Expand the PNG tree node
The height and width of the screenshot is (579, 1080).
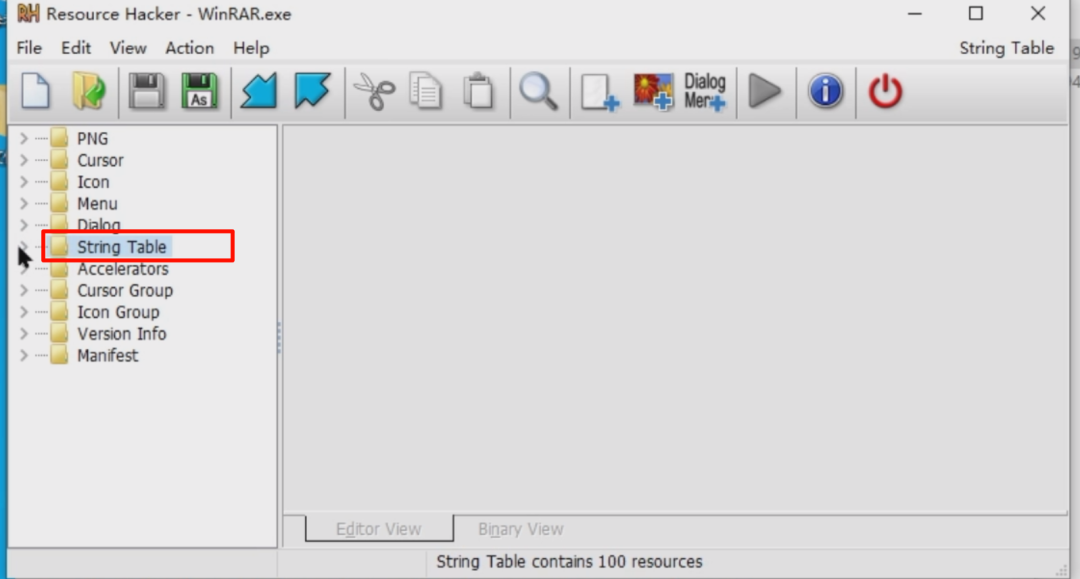click(x=24, y=138)
